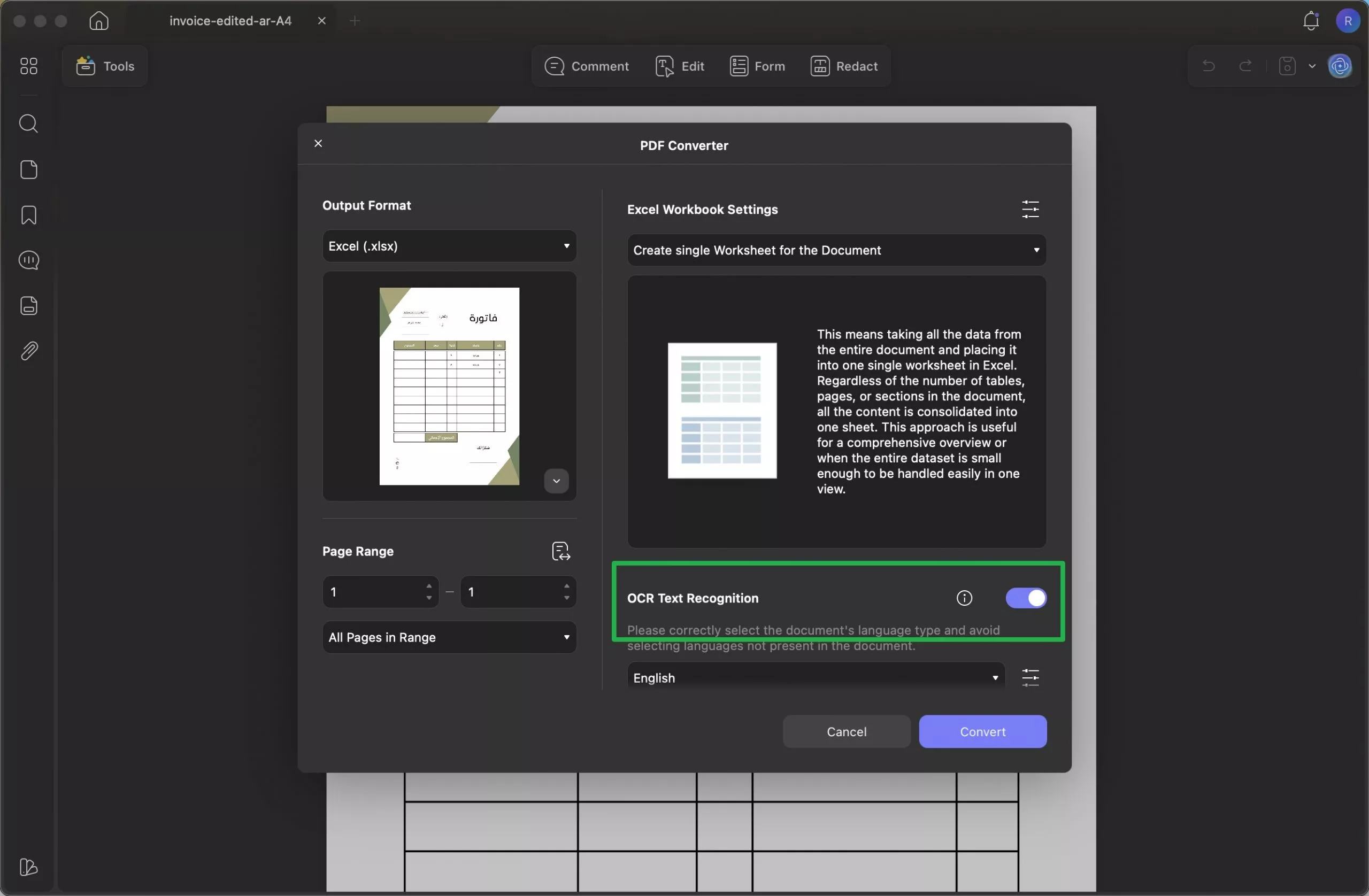Increase the start page number stepper
The height and width of the screenshot is (896, 1369).
[429, 586]
